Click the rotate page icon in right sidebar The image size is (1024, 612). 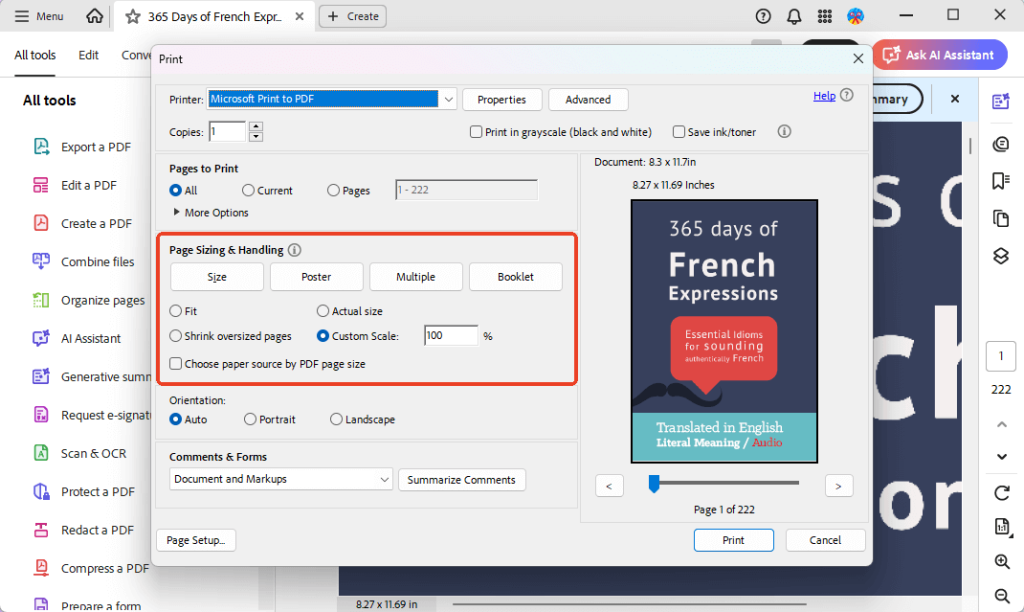click(1001, 493)
